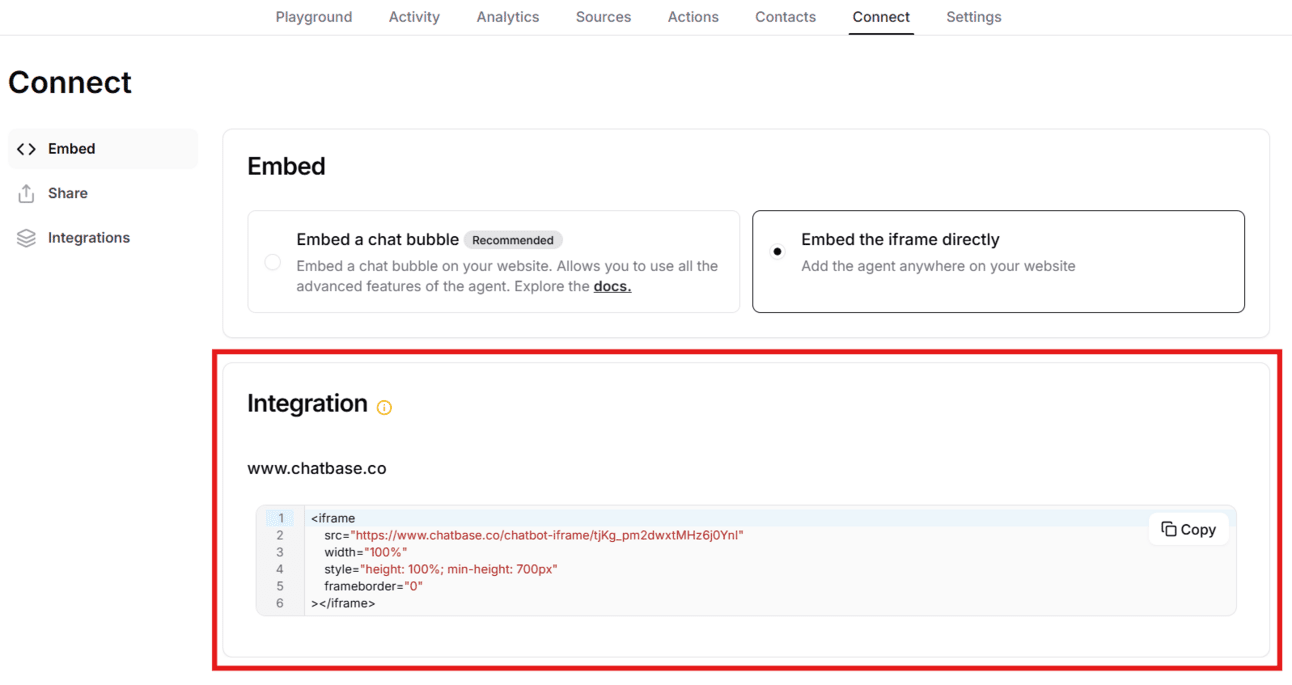Image resolution: width=1292 pixels, height=685 pixels.
Task: Select the Connect tab
Action: [881, 17]
